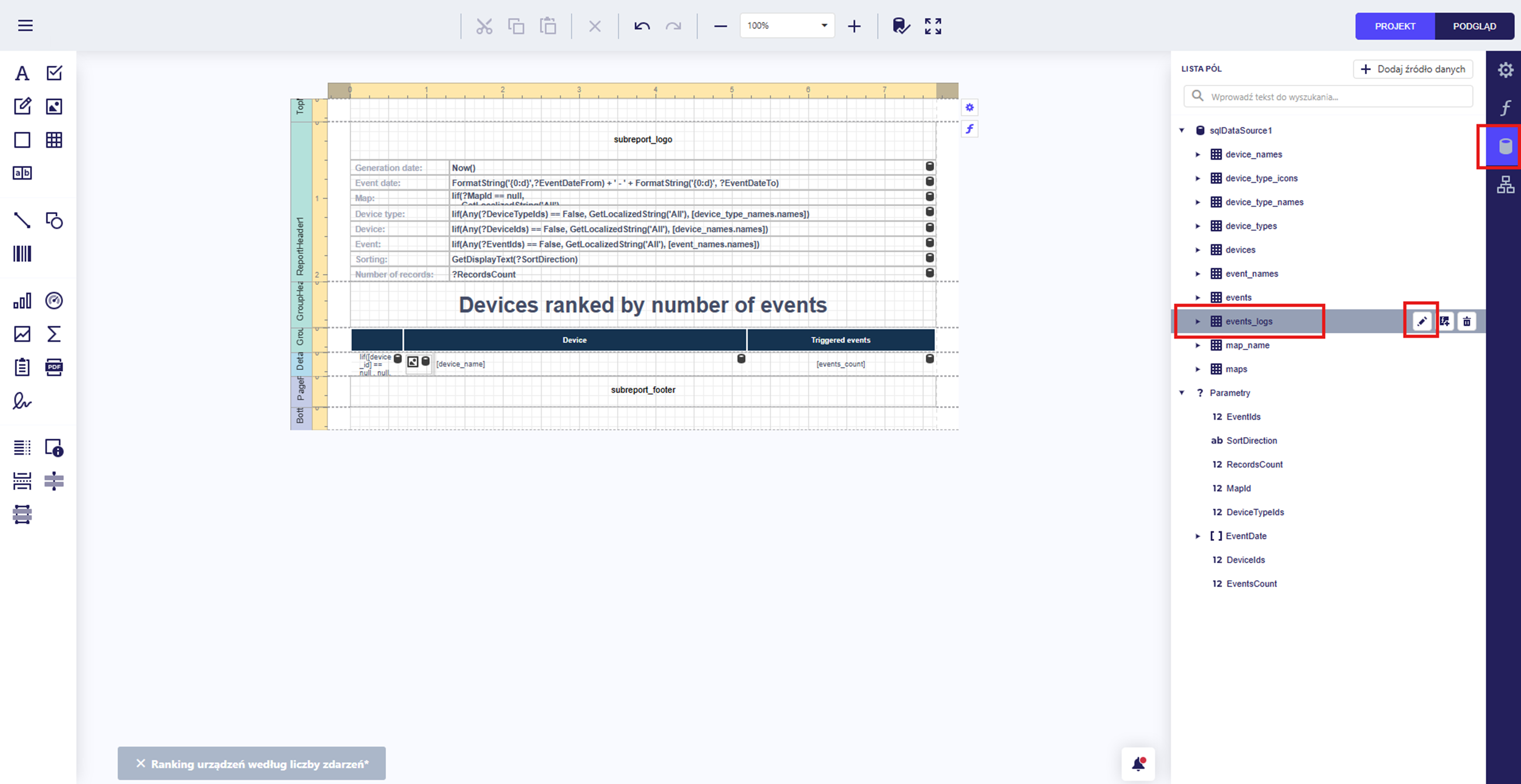The width and height of the screenshot is (1521, 784).
Task: Delete events_logs query with the trash icon
Action: point(1467,322)
